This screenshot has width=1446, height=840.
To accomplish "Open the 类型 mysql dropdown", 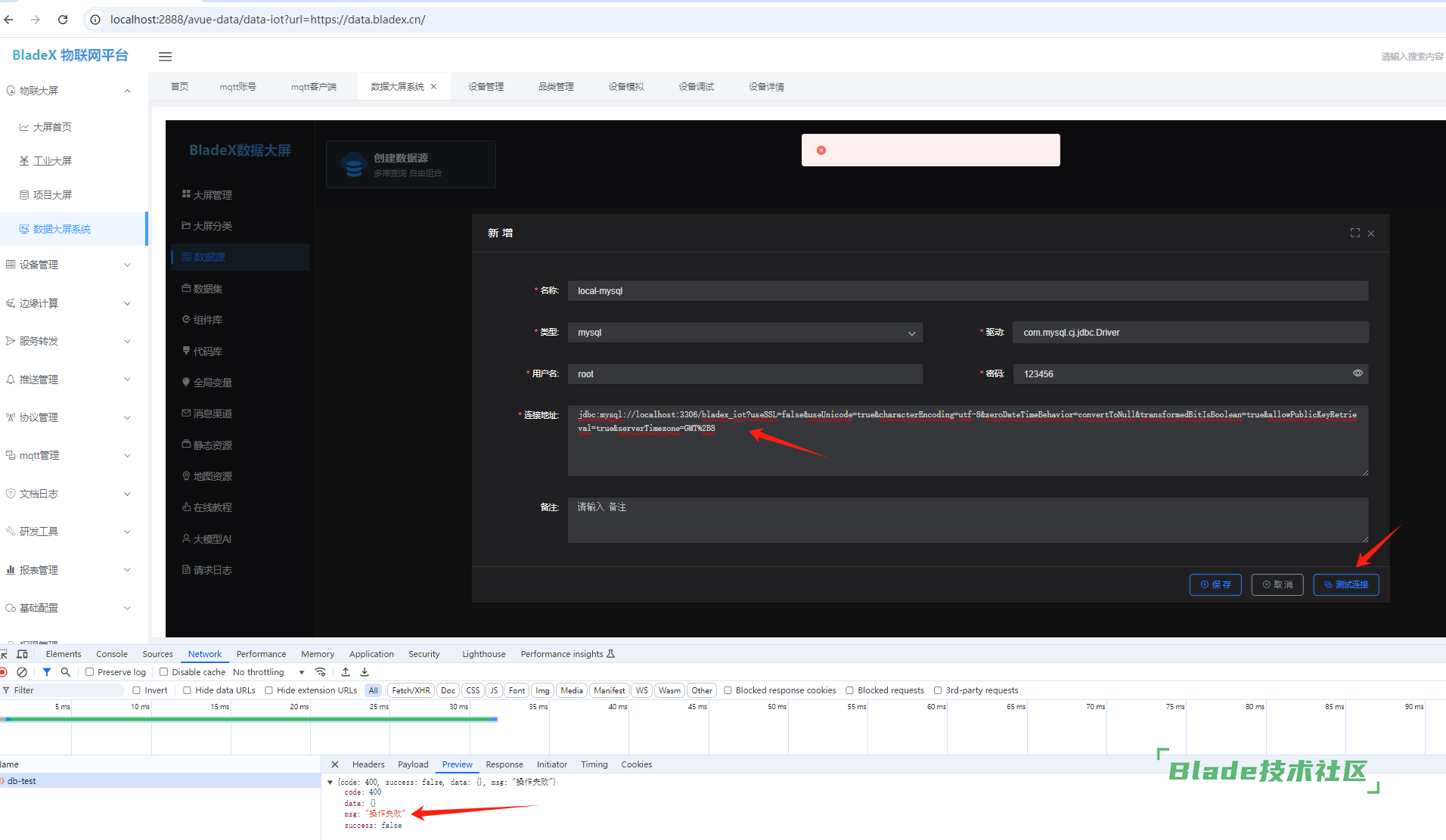I will (x=745, y=333).
